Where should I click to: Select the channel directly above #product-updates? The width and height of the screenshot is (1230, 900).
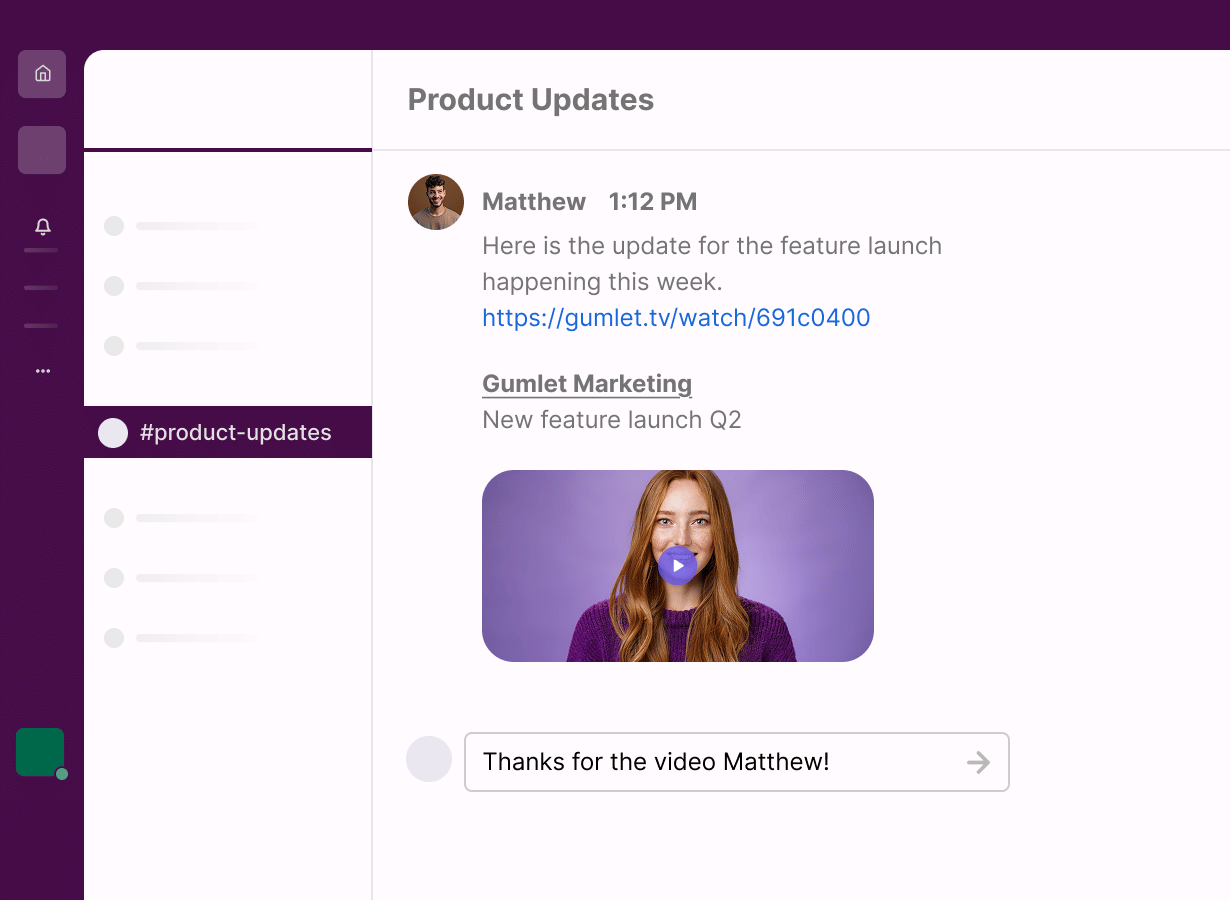180,346
